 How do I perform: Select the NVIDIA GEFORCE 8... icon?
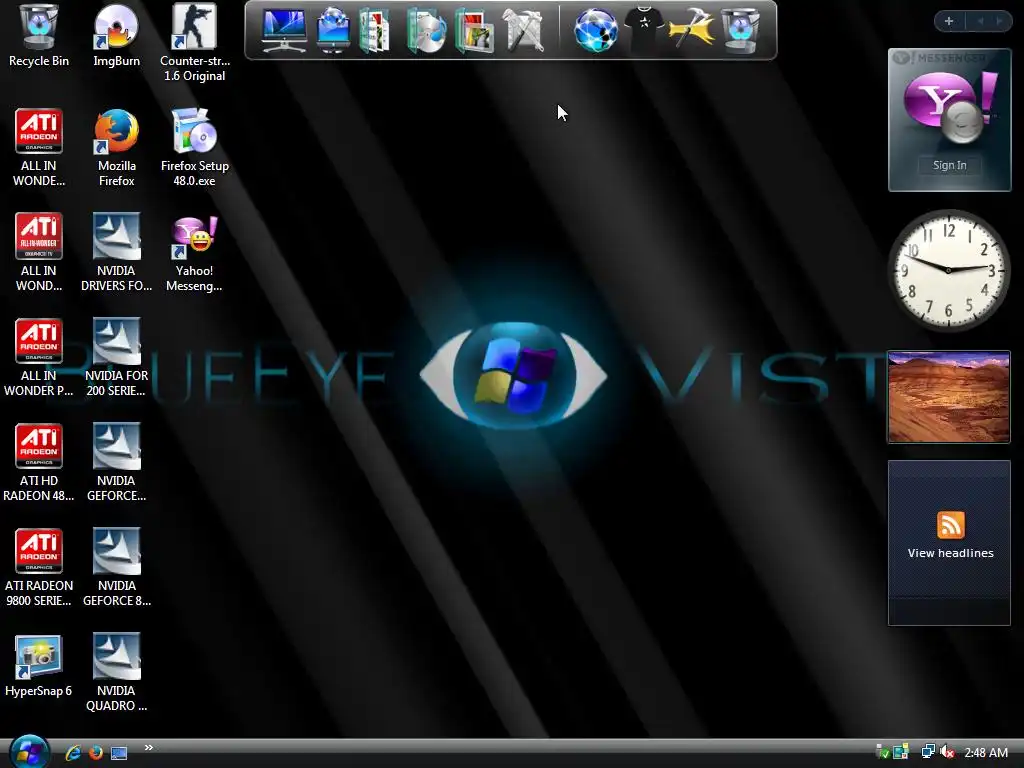point(116,569)
